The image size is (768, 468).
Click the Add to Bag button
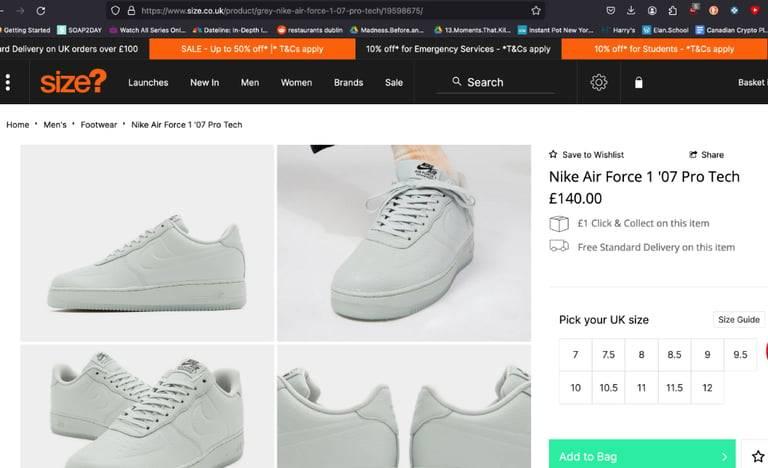click(x=642, y=454)
